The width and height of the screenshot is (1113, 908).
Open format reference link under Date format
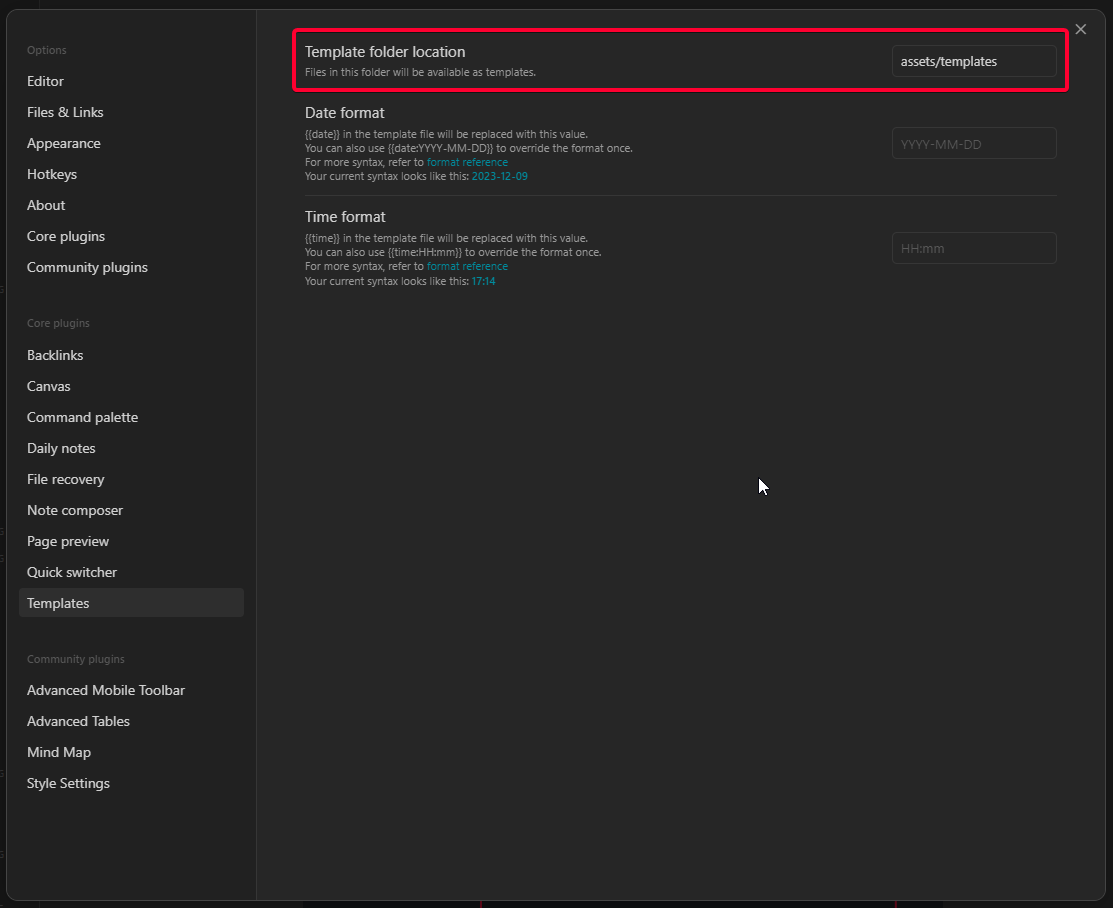(467, 162)
